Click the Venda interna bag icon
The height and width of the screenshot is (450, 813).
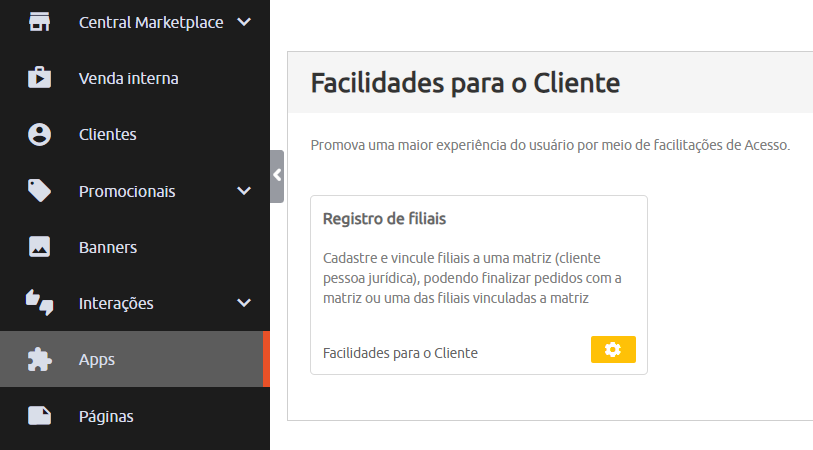click(x=39, y=78)
